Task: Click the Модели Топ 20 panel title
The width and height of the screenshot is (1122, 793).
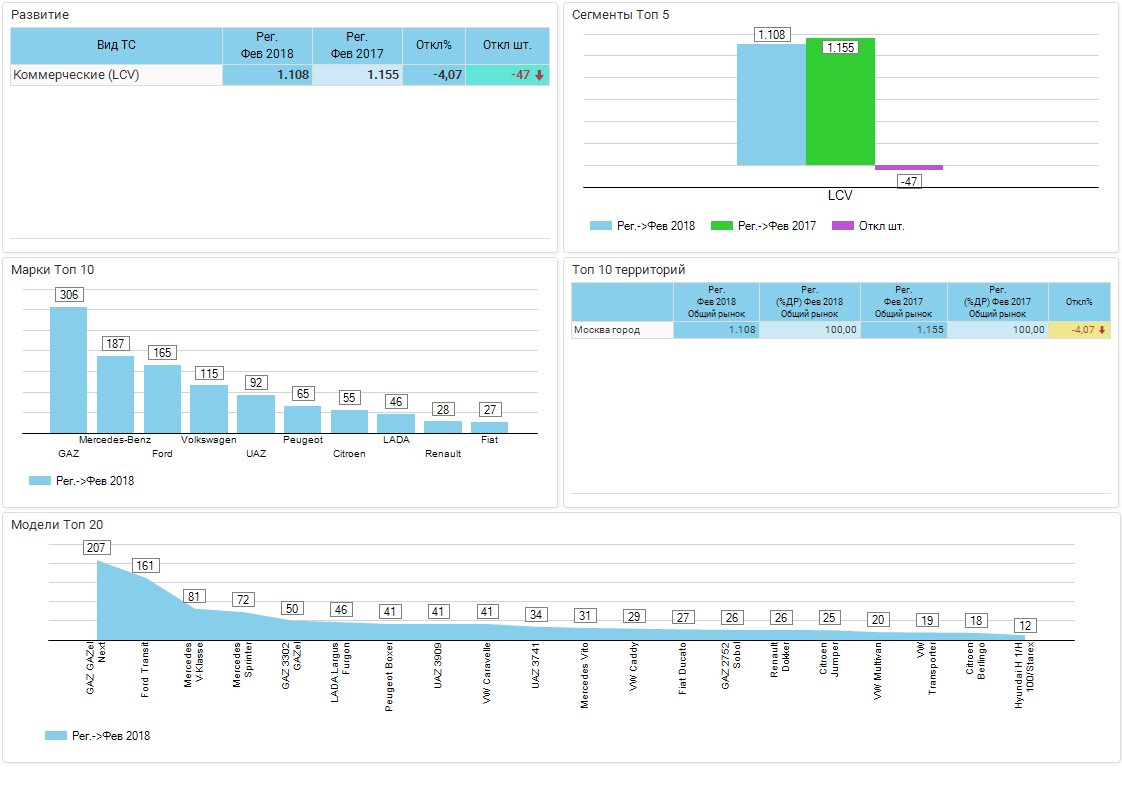Action: pos(57,525)
